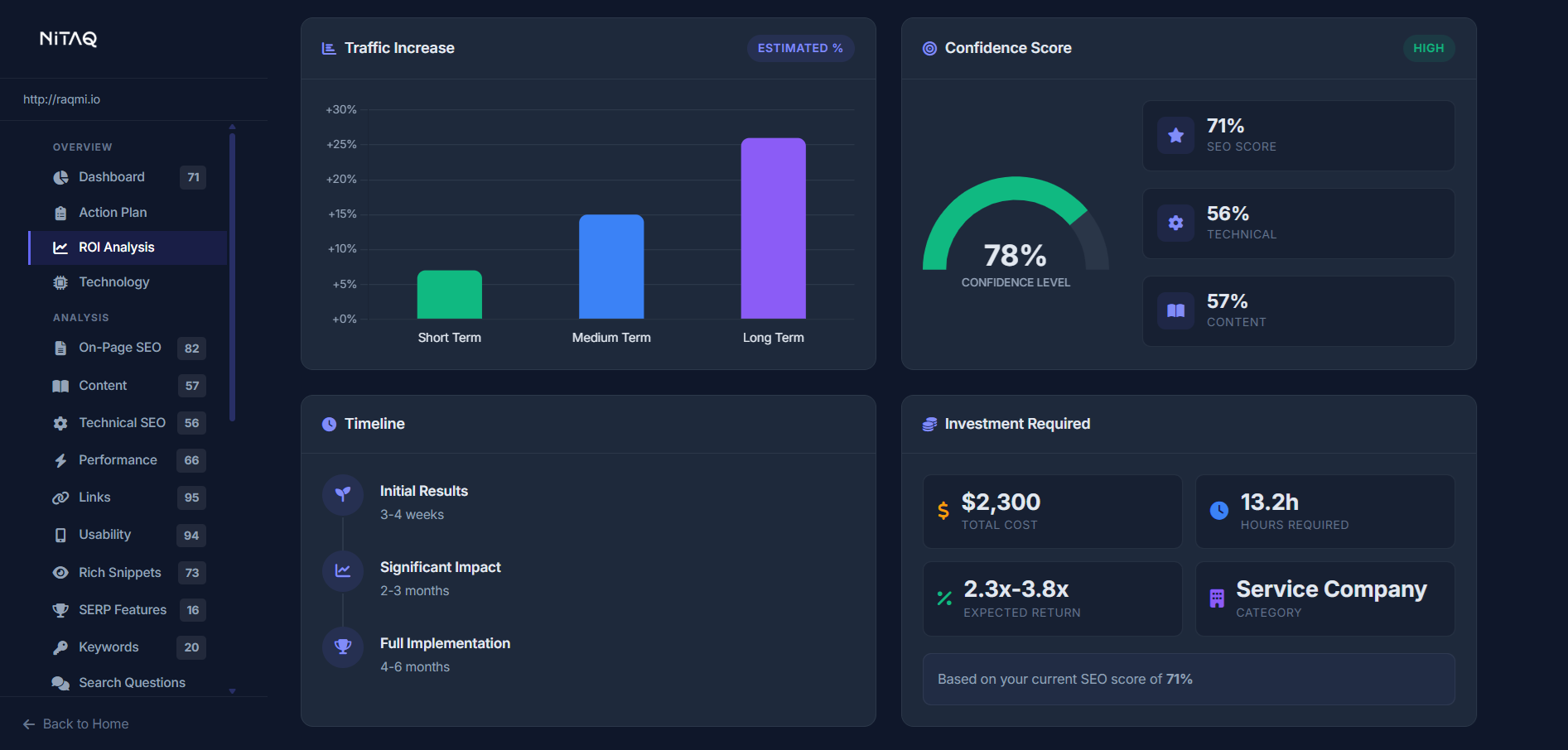
Task: Click the Usability mobile device icon
Action: 60,535
